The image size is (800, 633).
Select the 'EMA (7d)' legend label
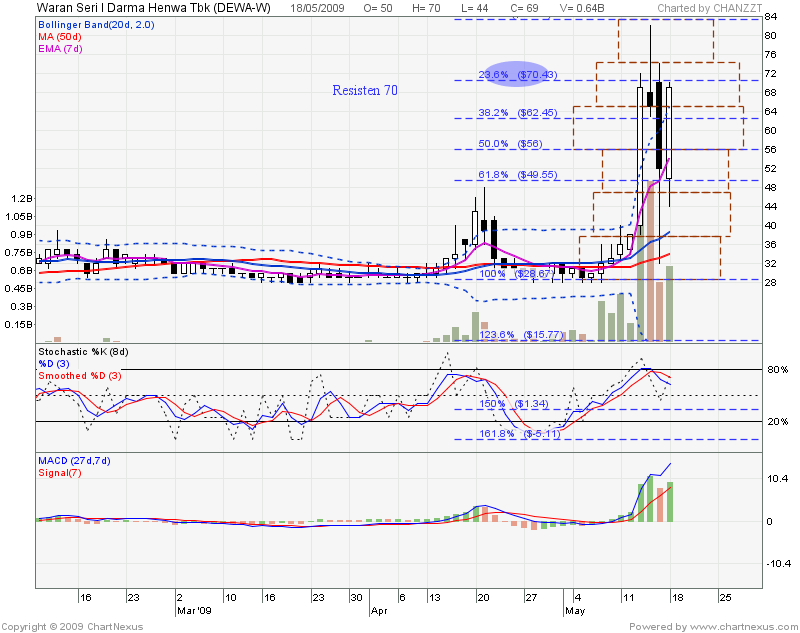(60, 49)
